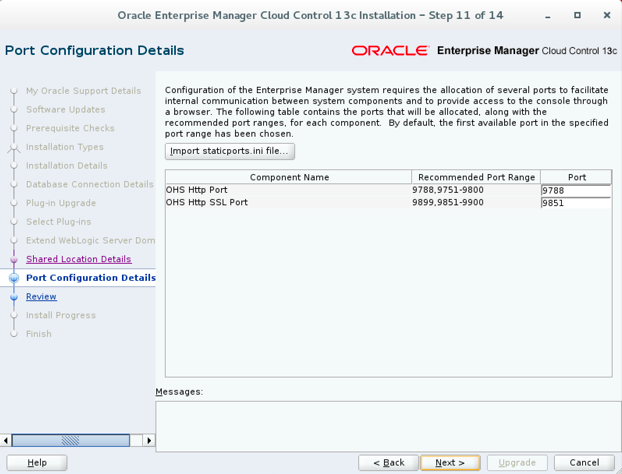The image size is (622, 474).
Task: Click My Oracle Support Details step
Action: 83,91
